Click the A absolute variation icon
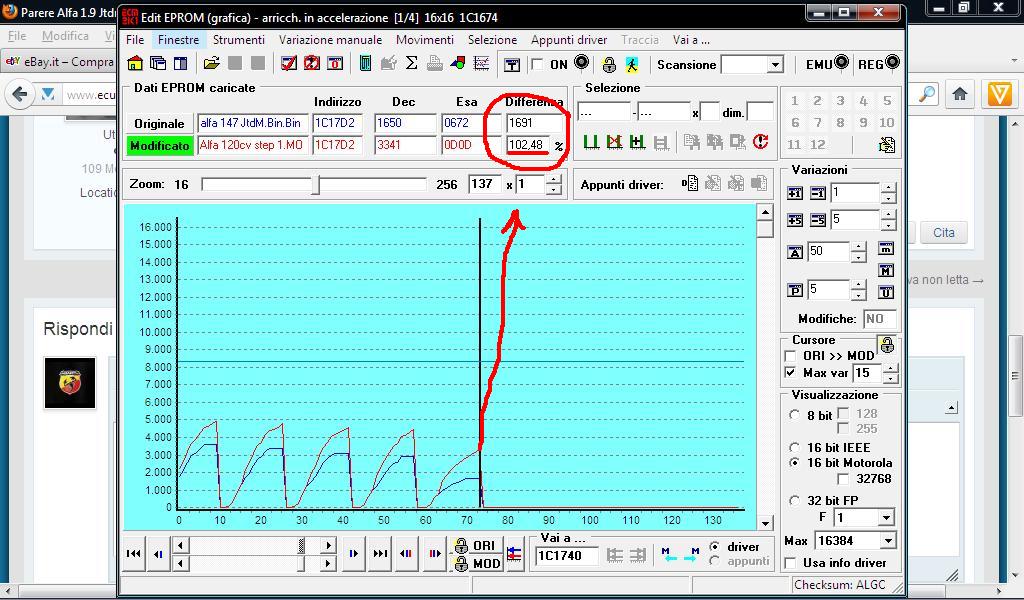The height and width of the screenshot is (600, 1024). (795, 252)
